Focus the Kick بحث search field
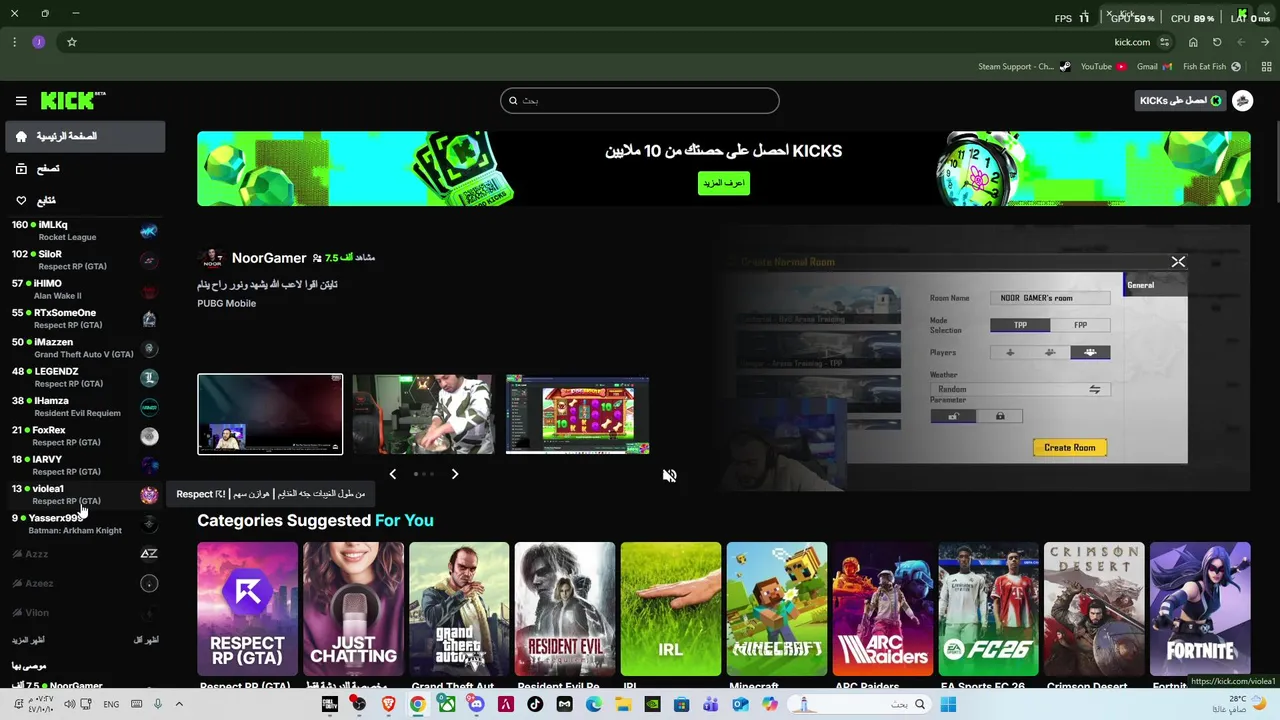The width and height of the screenshot is (1280, 720). (x=640, y=100)
